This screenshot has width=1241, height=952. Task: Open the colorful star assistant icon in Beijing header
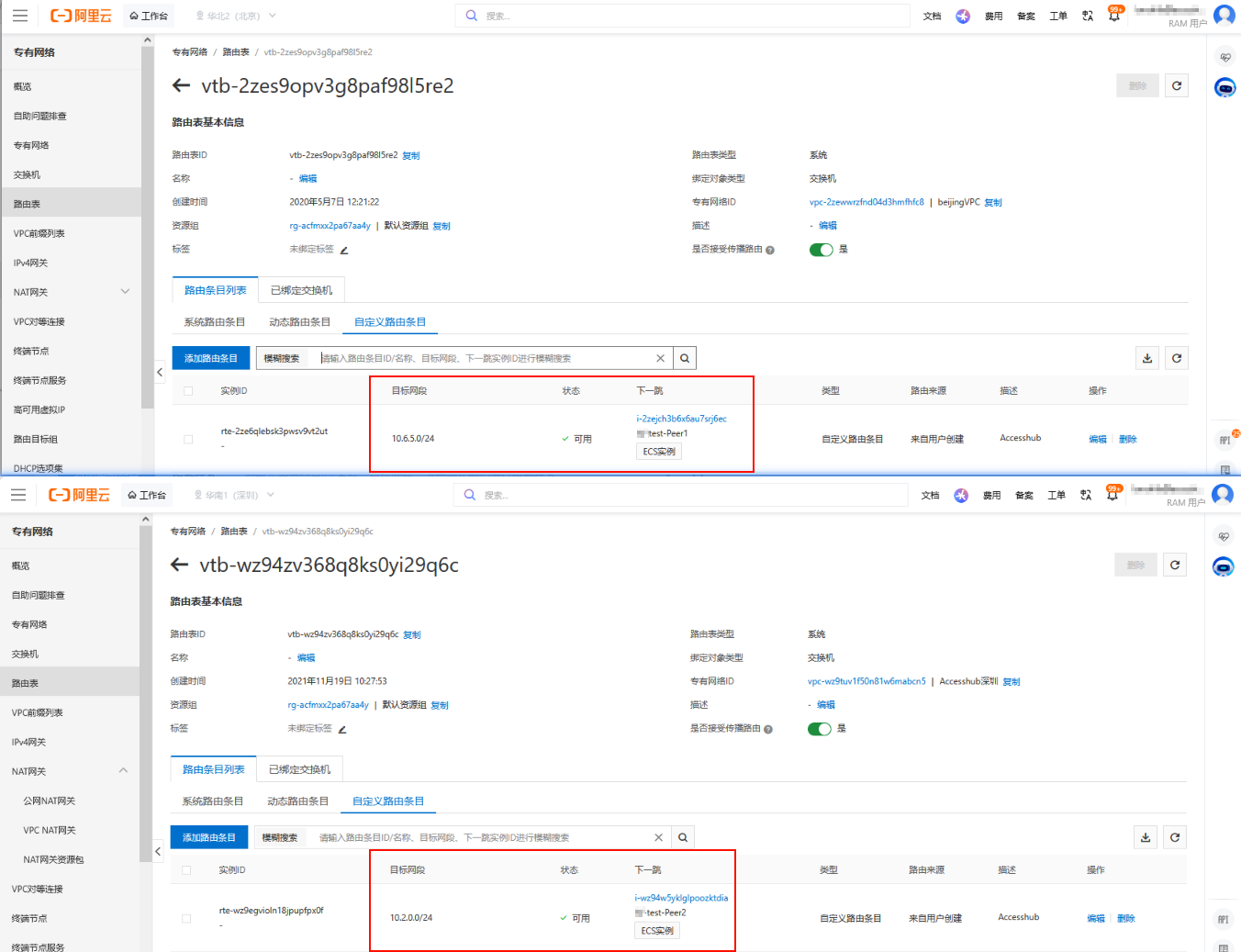pyautogui.click(x=963, y=16)
